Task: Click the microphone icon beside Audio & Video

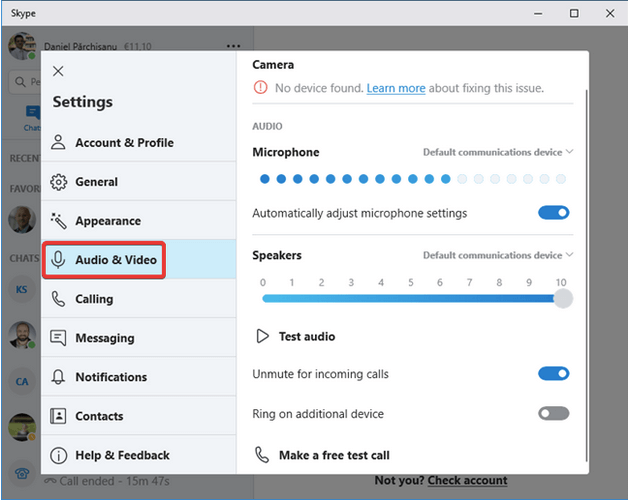Action: pyautogui.click(x=58, y=260)
